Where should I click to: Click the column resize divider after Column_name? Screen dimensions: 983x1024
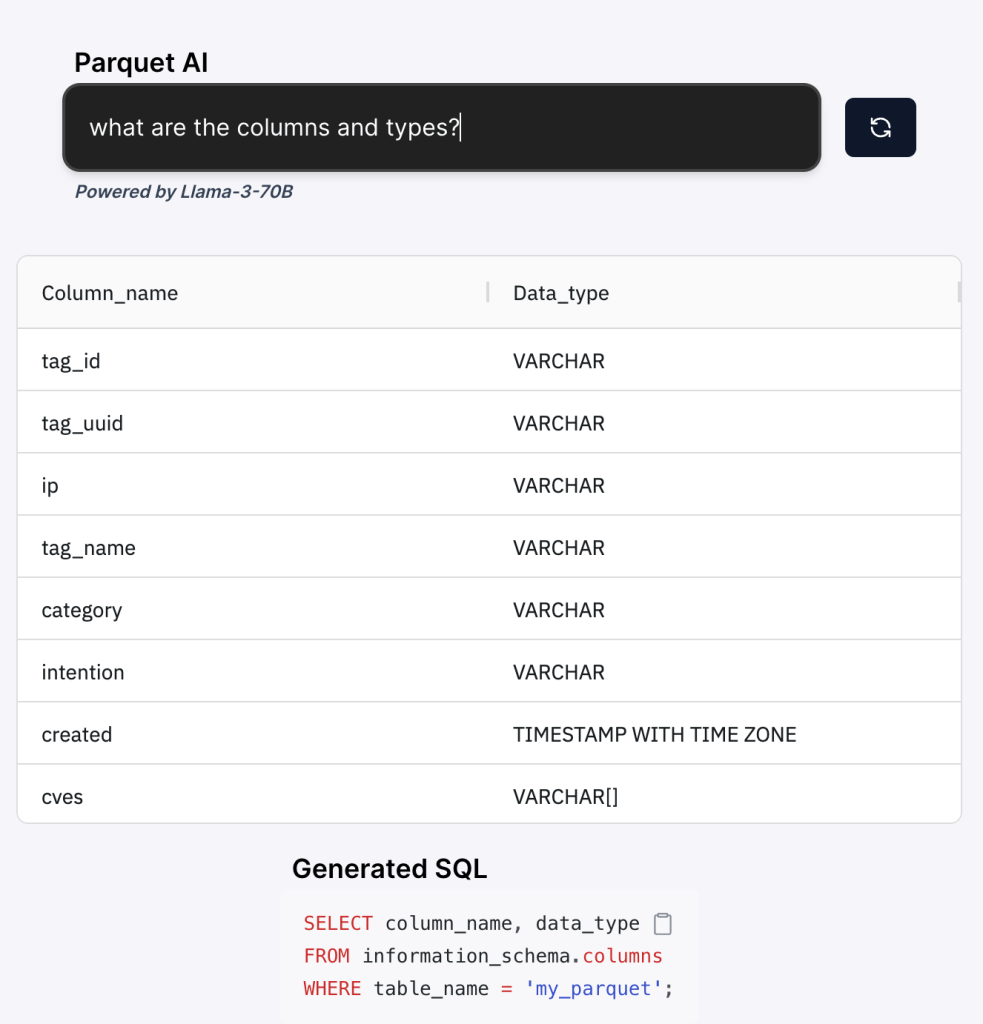pyautogui.click(x=488, y=293)
